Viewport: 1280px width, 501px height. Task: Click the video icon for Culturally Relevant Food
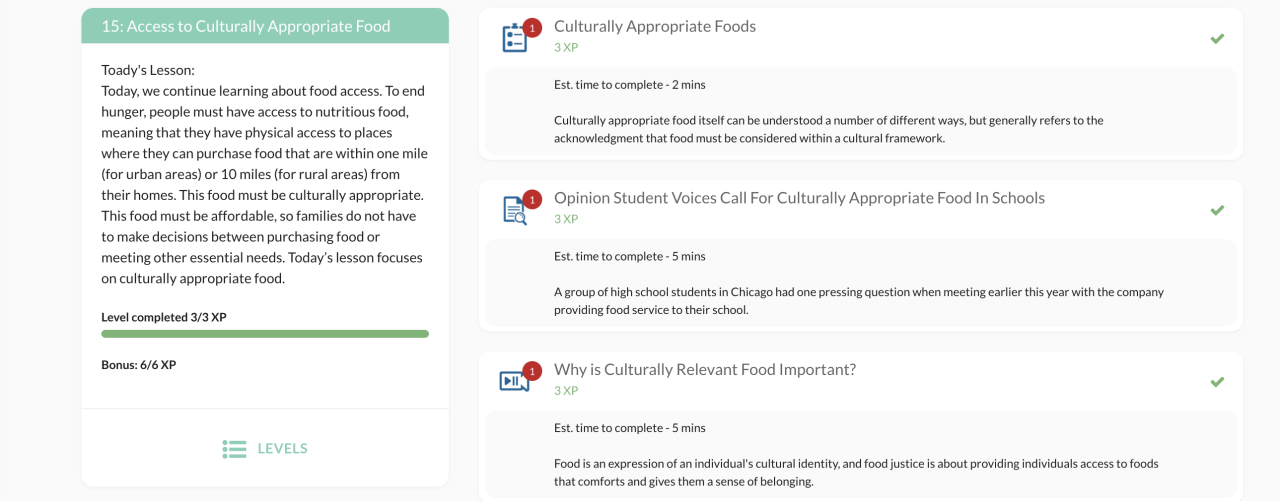coord(513,381)
